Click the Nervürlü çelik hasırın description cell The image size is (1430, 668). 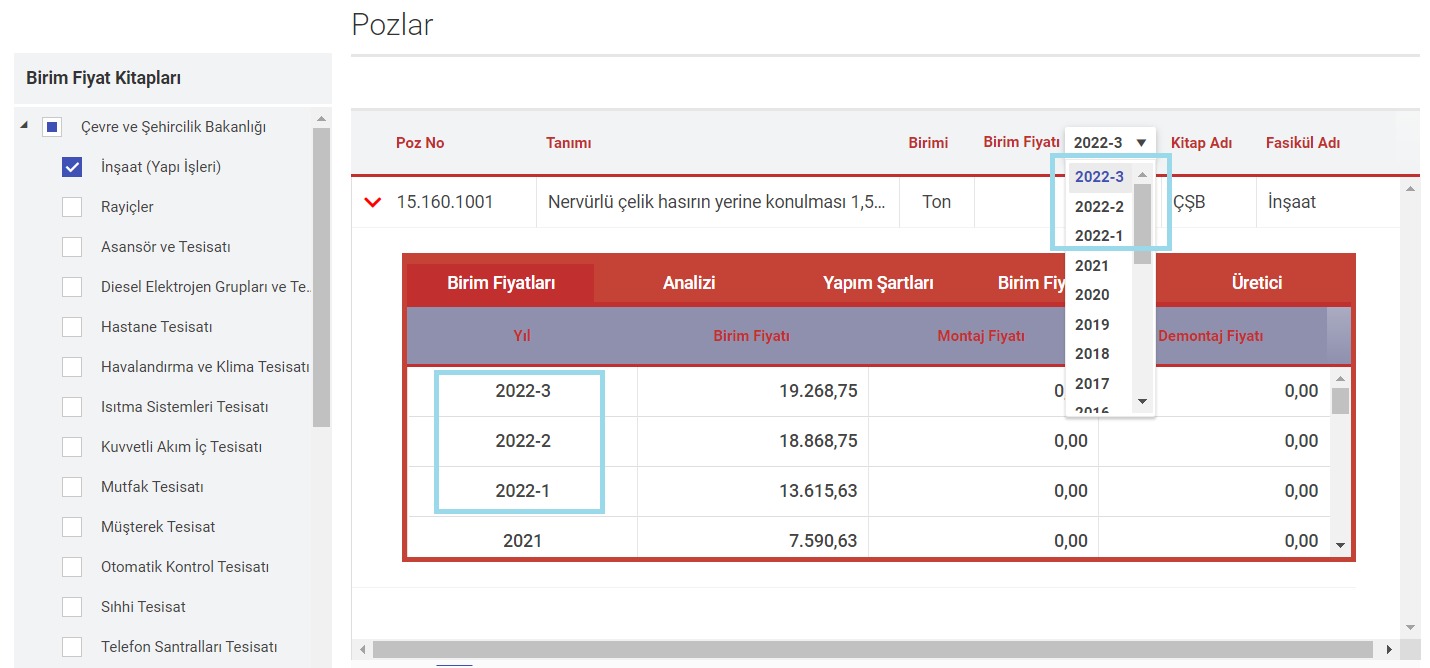click(x=717, y=202)
